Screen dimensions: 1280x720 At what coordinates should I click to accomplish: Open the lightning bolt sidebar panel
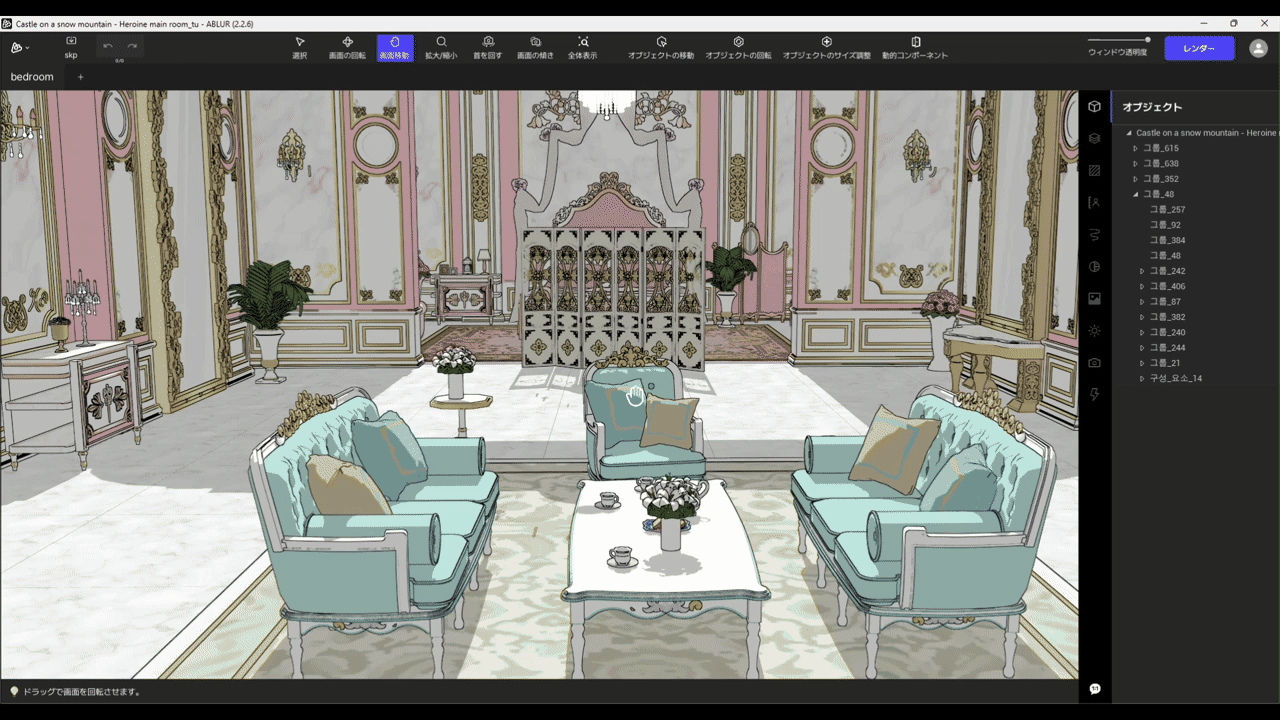pyautogui.click(x=1095, y=395)
